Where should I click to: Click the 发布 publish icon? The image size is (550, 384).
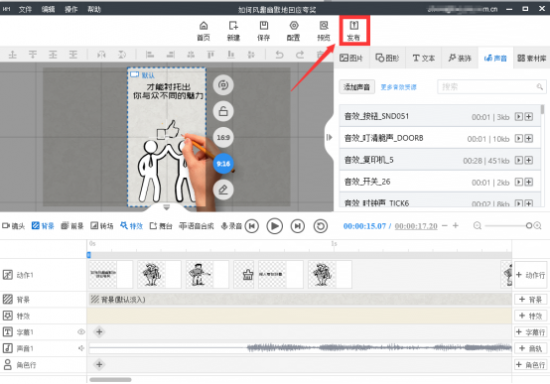[354, 31]
